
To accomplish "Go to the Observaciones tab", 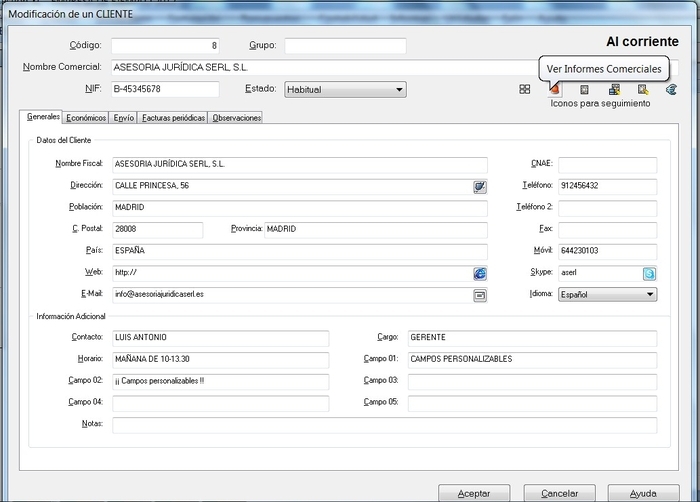I will (x=237, y=118).
